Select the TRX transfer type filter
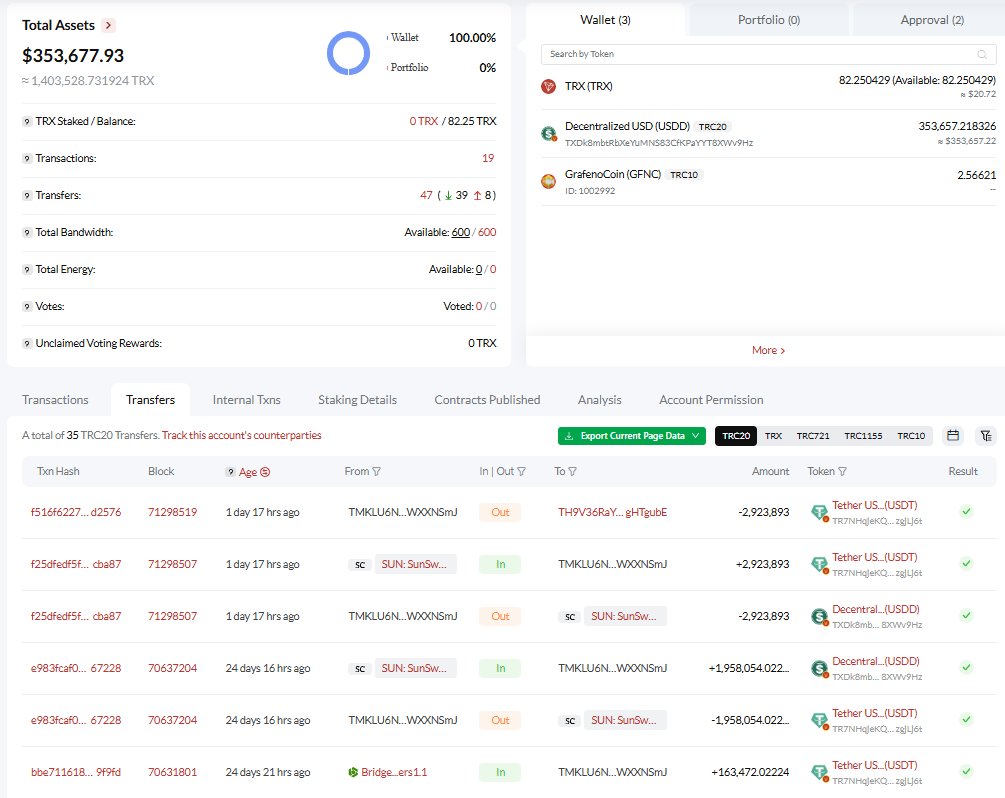The image size is (1005, 798). 774,436
